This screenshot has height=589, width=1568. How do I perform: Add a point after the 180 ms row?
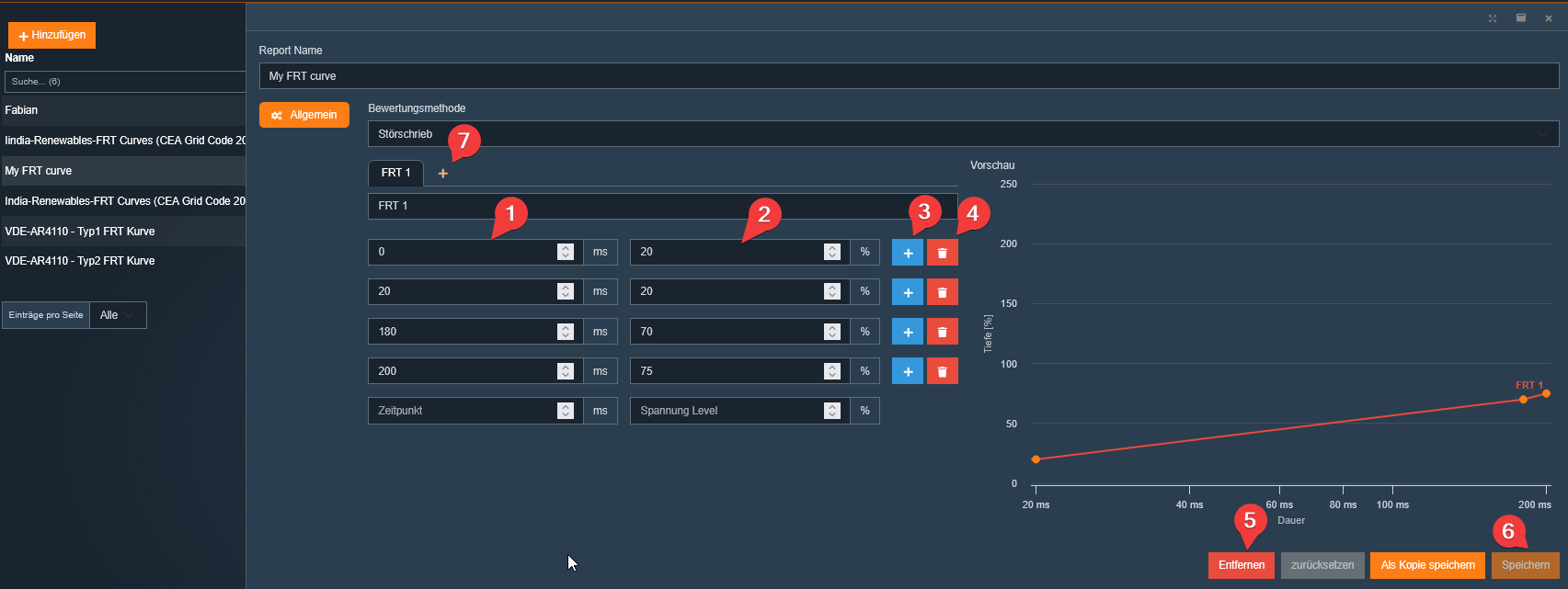coord(907,332)
